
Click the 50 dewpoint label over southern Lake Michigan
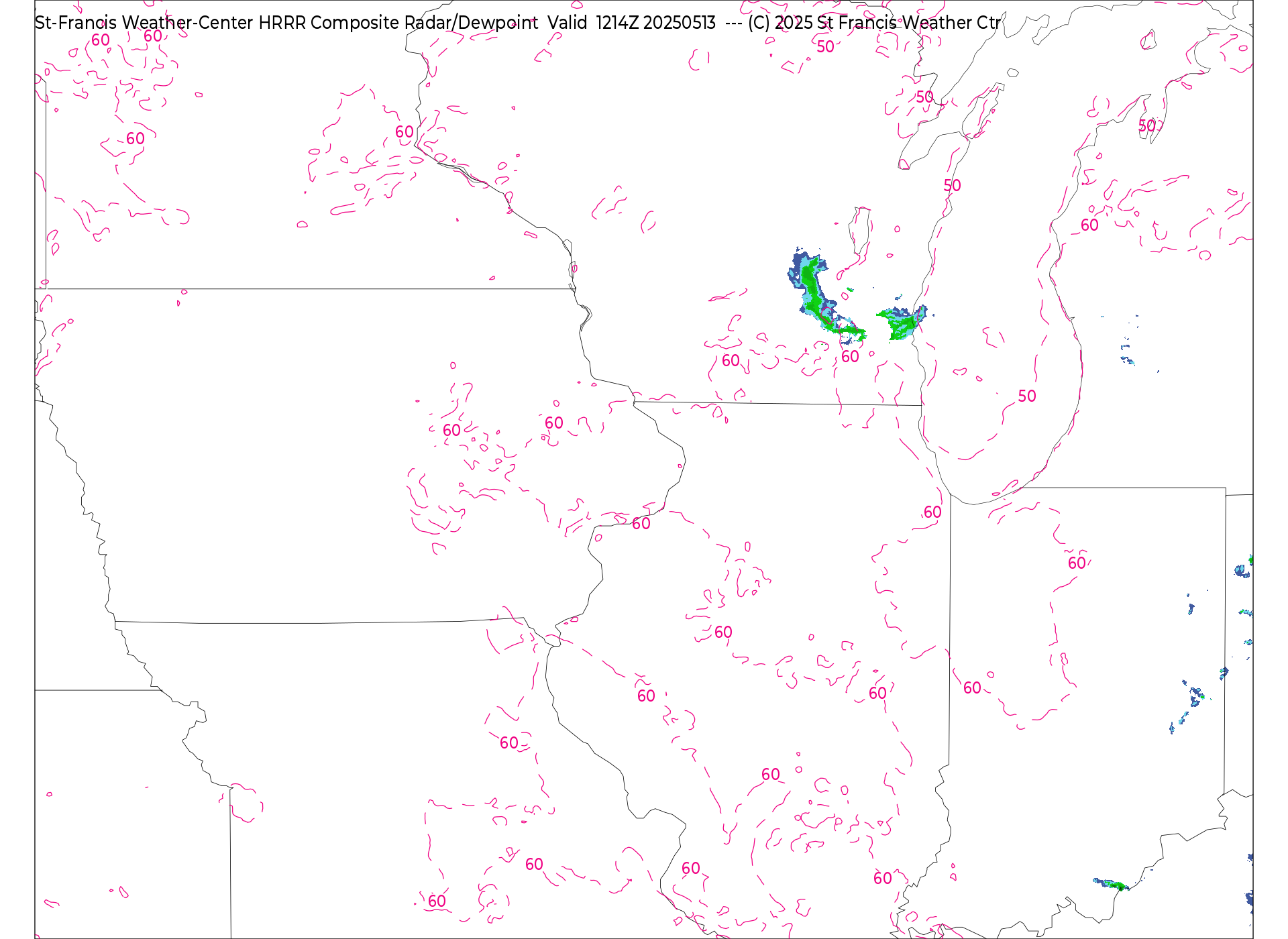(1027, 396)
